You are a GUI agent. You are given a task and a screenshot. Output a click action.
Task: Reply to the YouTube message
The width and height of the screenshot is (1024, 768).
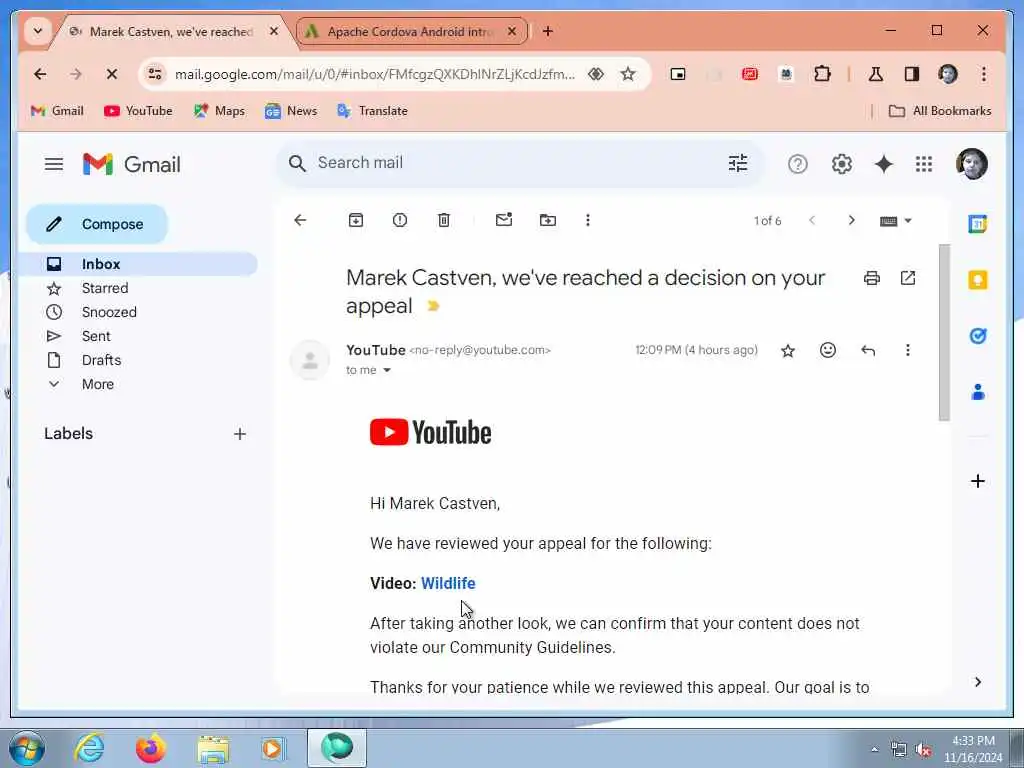click(x=868, y=351)
